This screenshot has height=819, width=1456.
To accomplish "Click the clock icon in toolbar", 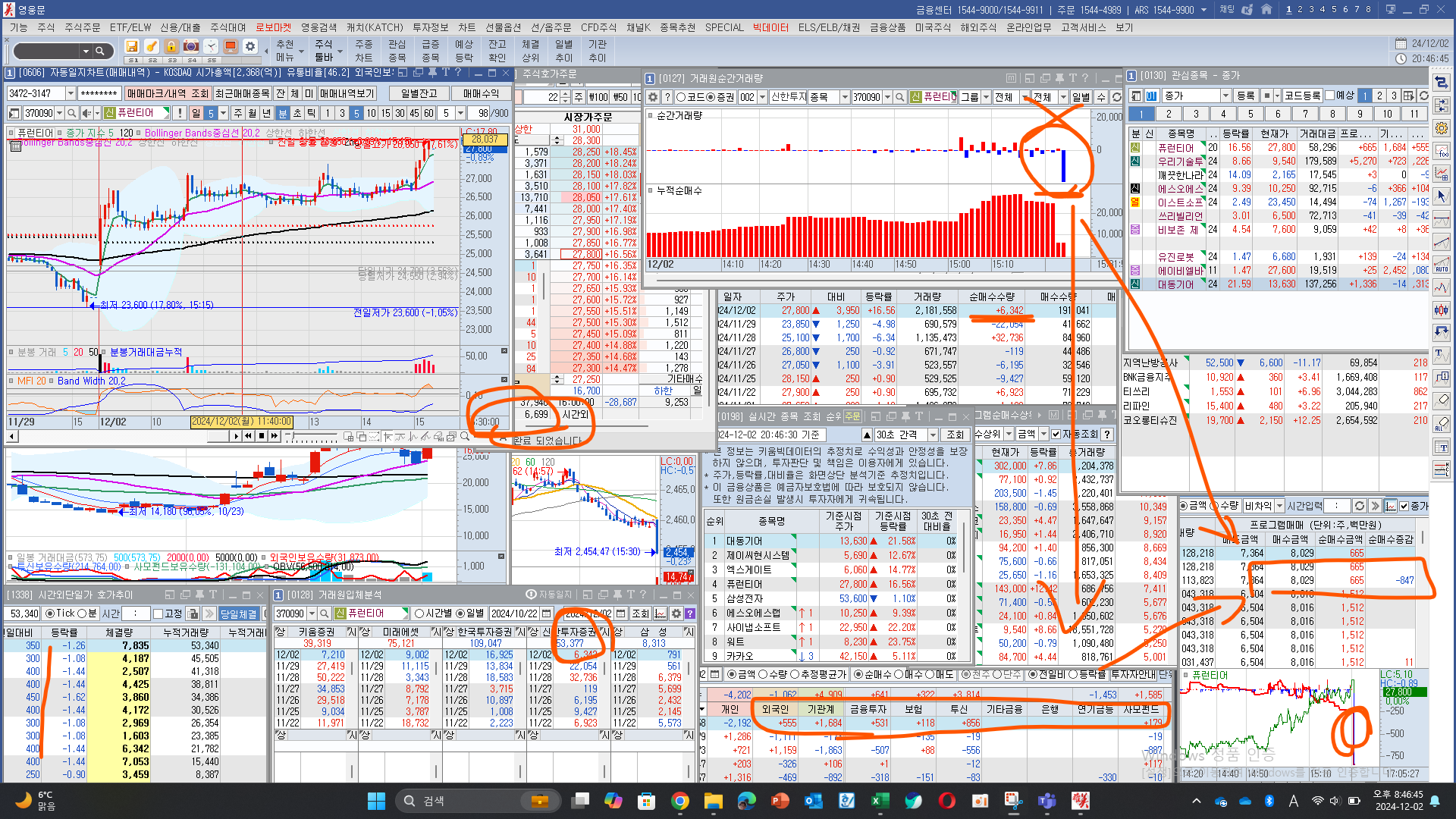I will click(x=211, y=46).
